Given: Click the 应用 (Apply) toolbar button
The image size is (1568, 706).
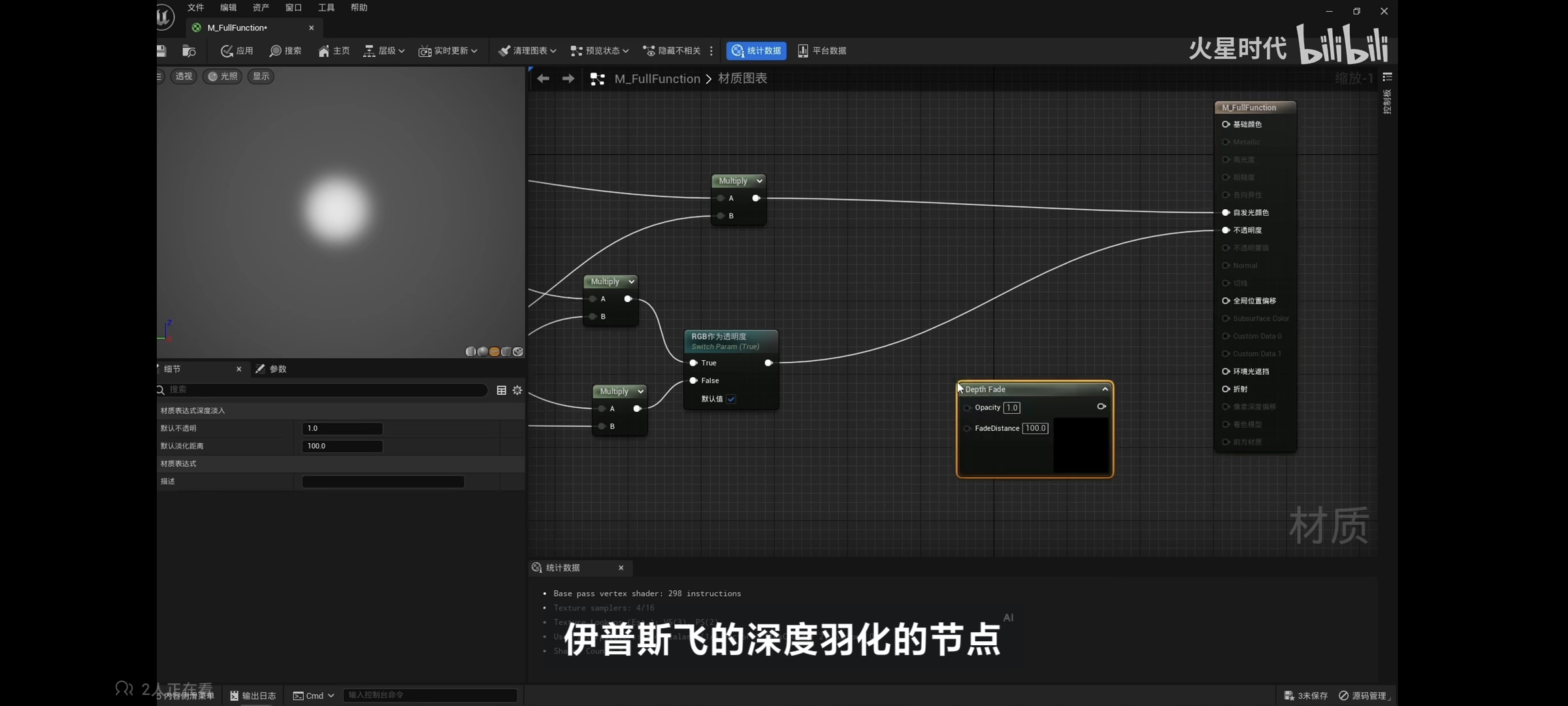Looking at the screenshot, I should (237, 51).
